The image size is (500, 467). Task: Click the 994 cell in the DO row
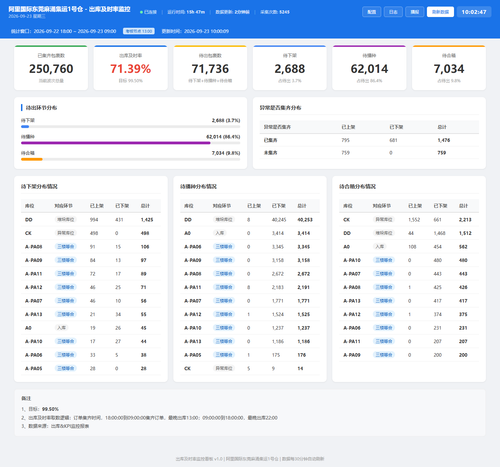(94, 220)
